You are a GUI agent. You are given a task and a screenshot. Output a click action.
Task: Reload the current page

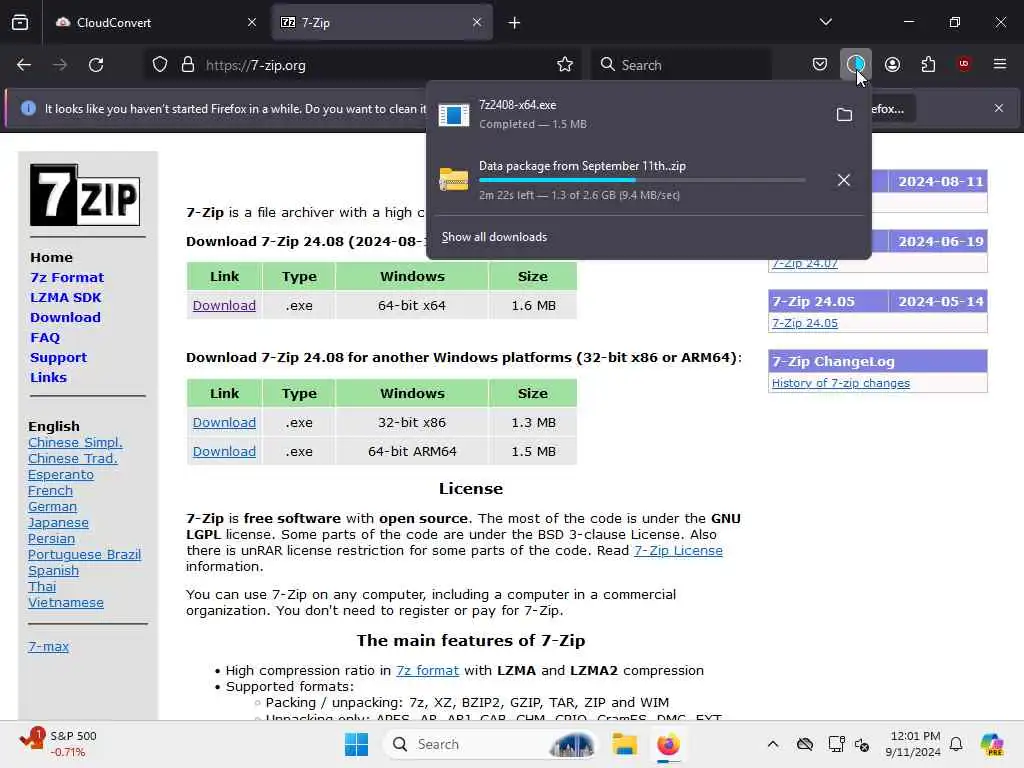[x=96, y=65]
